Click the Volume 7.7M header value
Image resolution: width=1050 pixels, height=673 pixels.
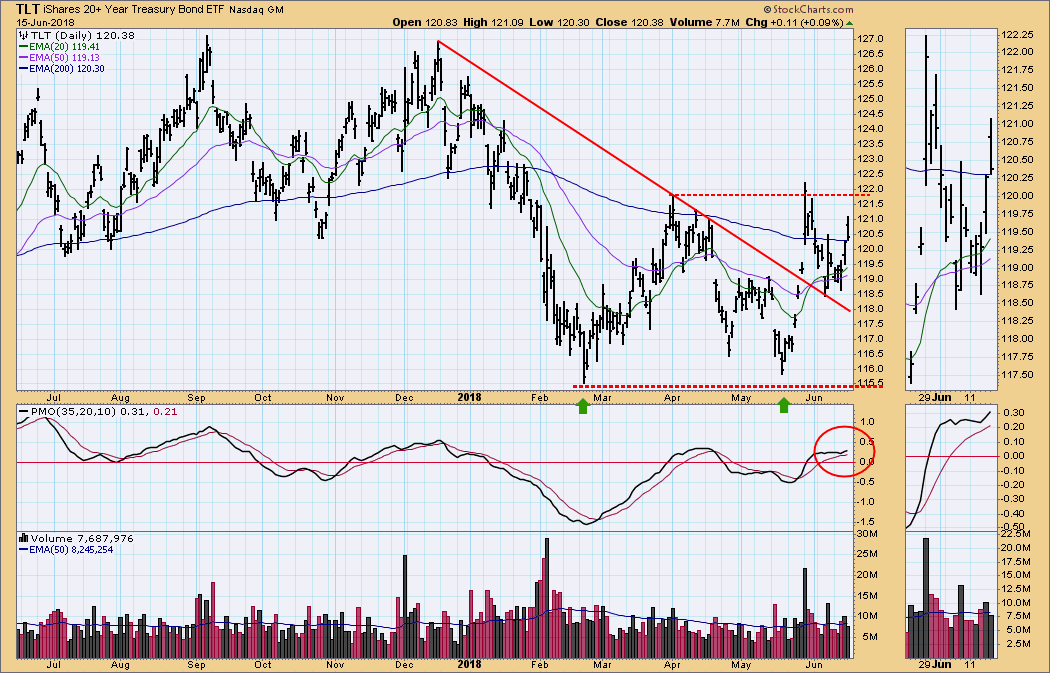(704, 22)
